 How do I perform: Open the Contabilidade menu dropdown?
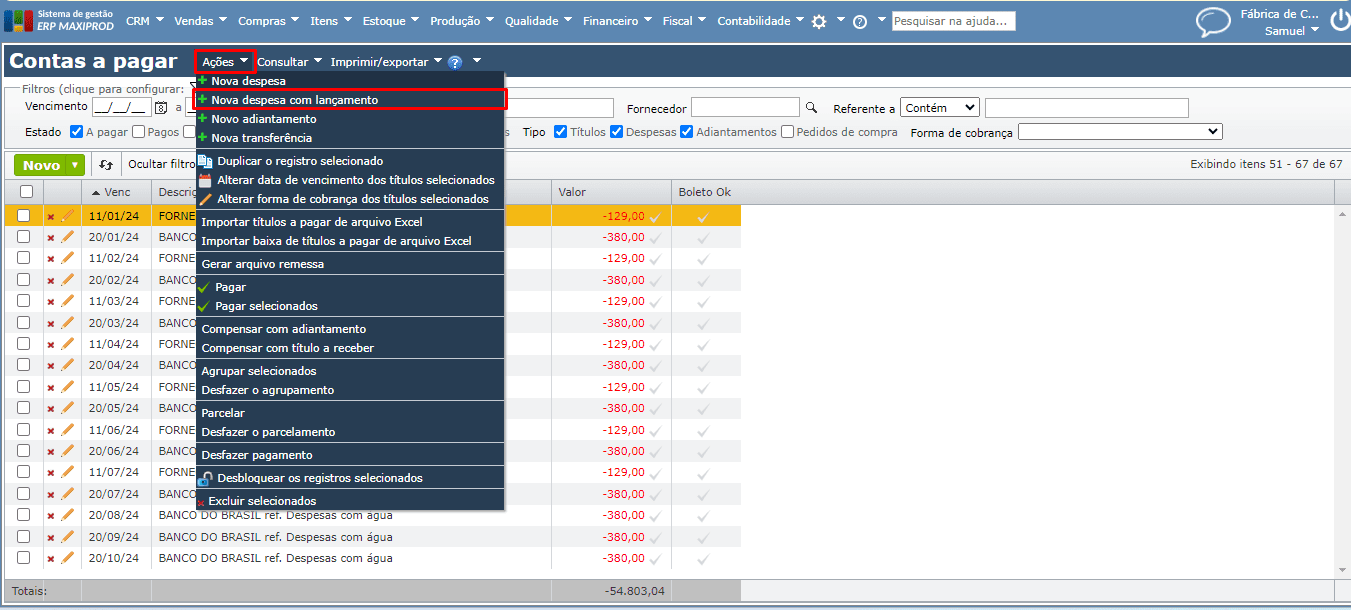(x=760, y=20)
